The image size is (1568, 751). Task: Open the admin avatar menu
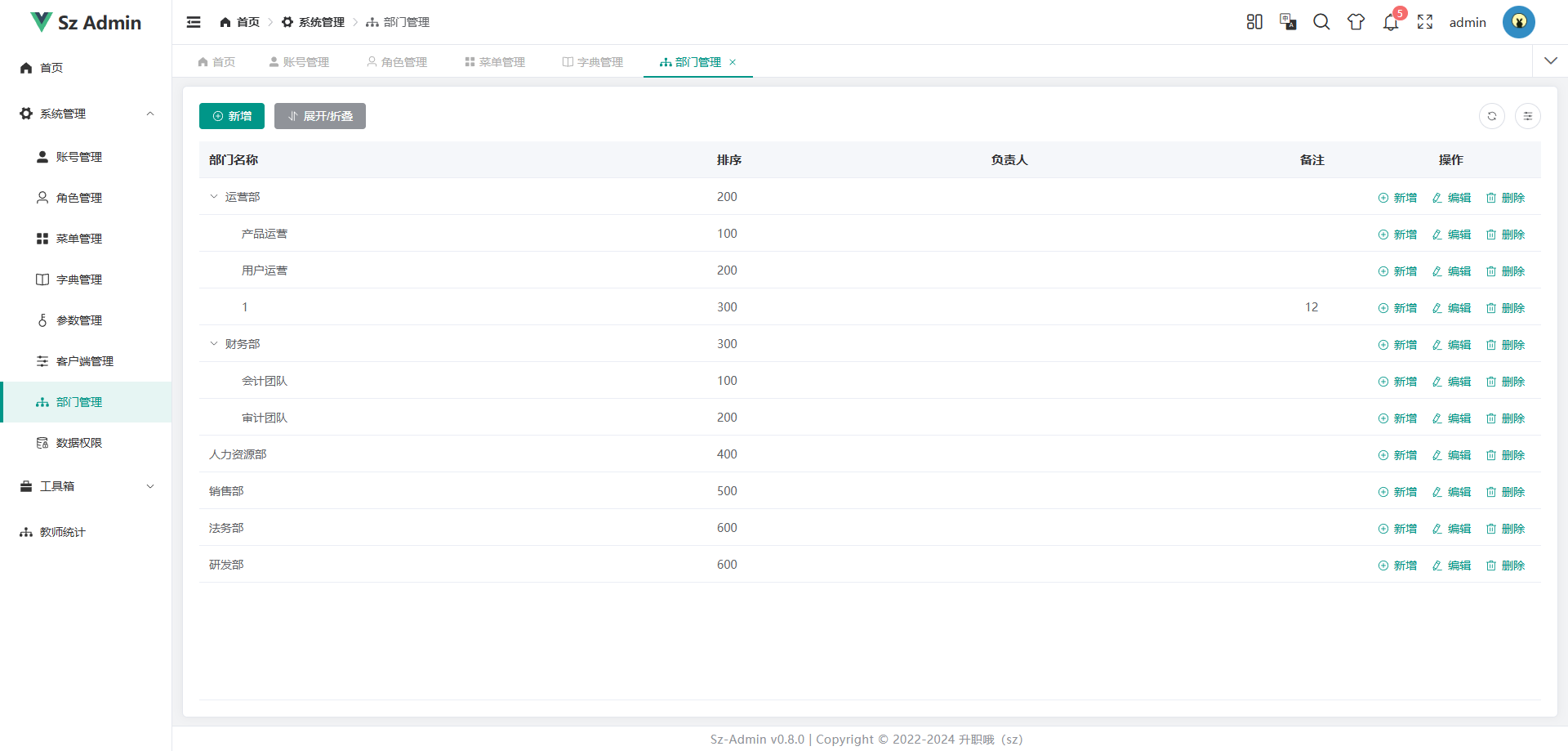[1519, 22]
